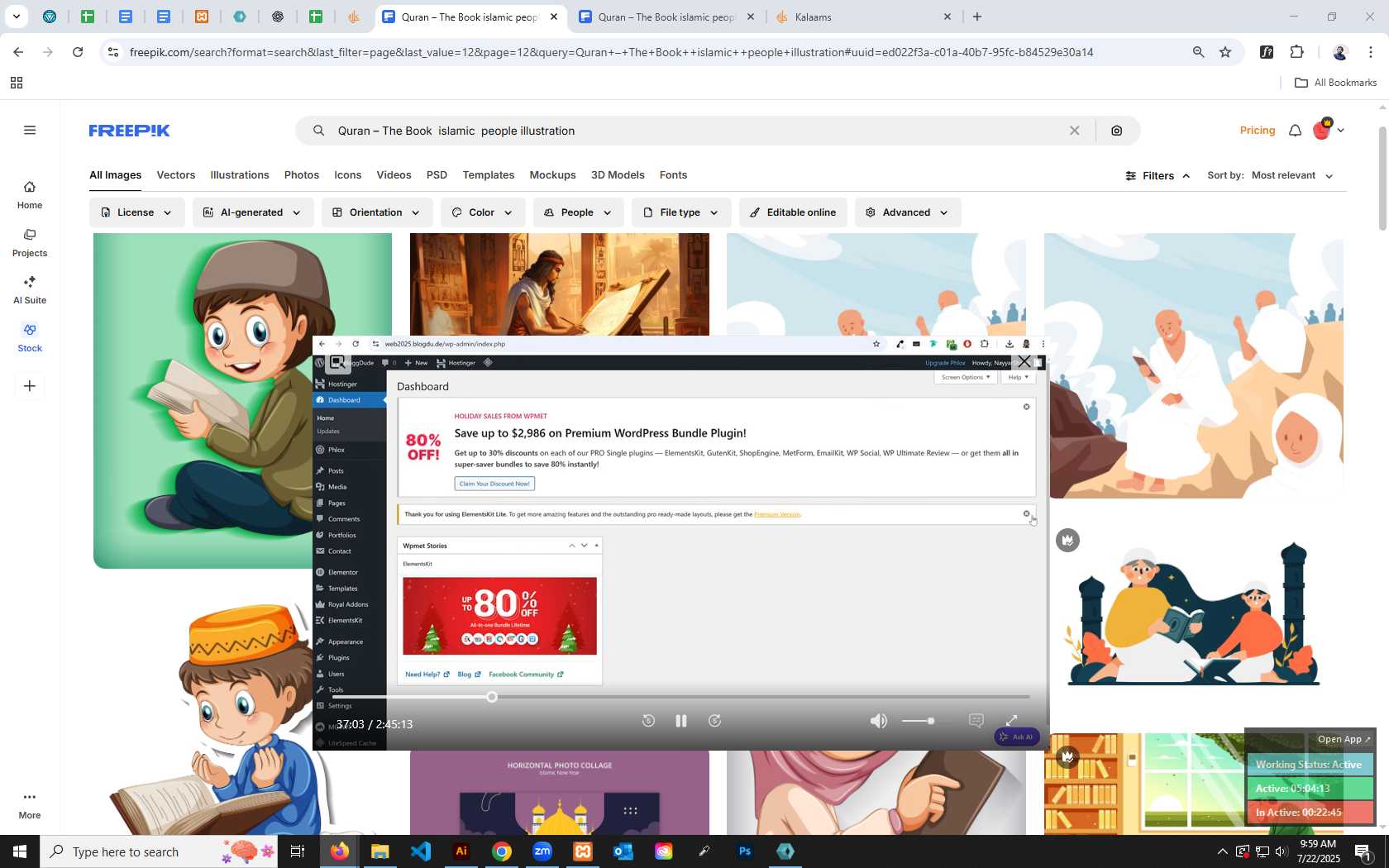
Task: Open the Templates tab
Action: point(489,175)
